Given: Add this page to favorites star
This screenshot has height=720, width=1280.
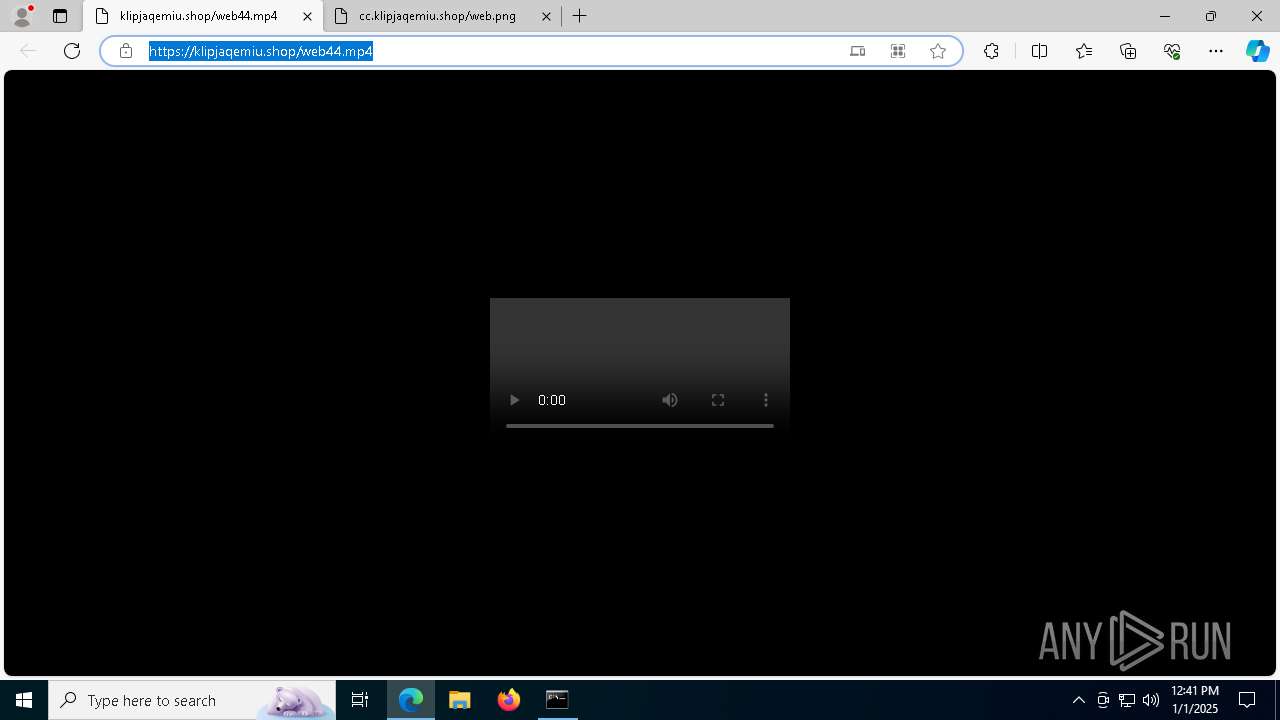Looking at the screenshot, I should pos(938,51).
